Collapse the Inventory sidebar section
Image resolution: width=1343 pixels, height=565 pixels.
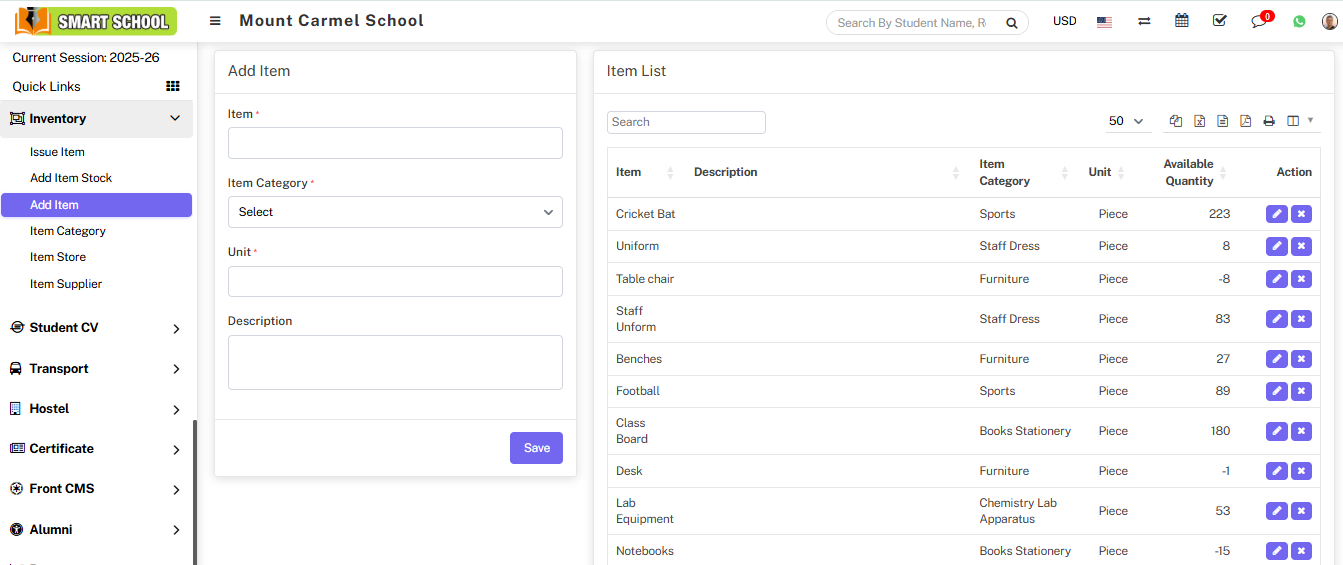[96, 118]
